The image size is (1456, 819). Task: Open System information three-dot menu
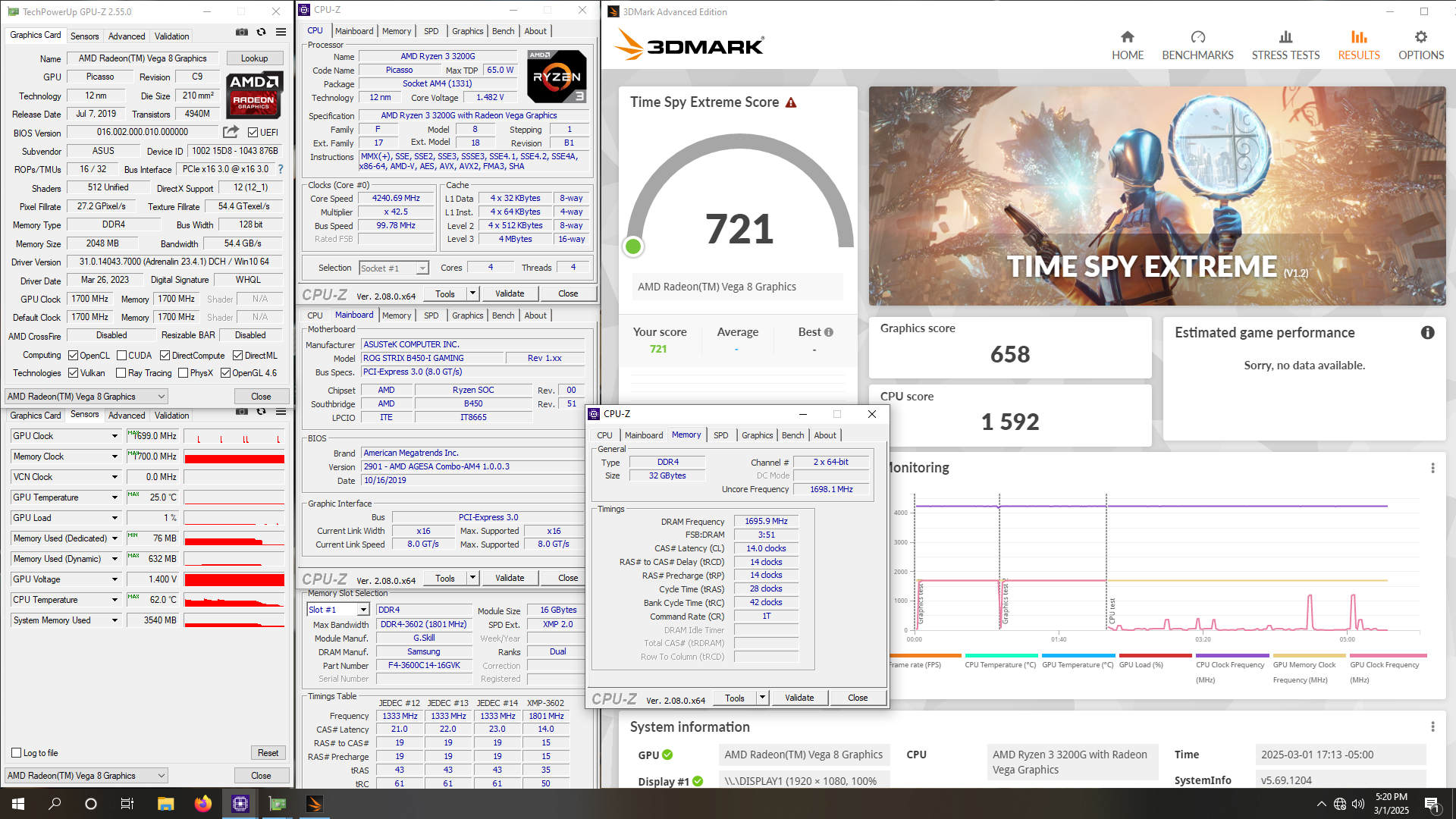1432,726
